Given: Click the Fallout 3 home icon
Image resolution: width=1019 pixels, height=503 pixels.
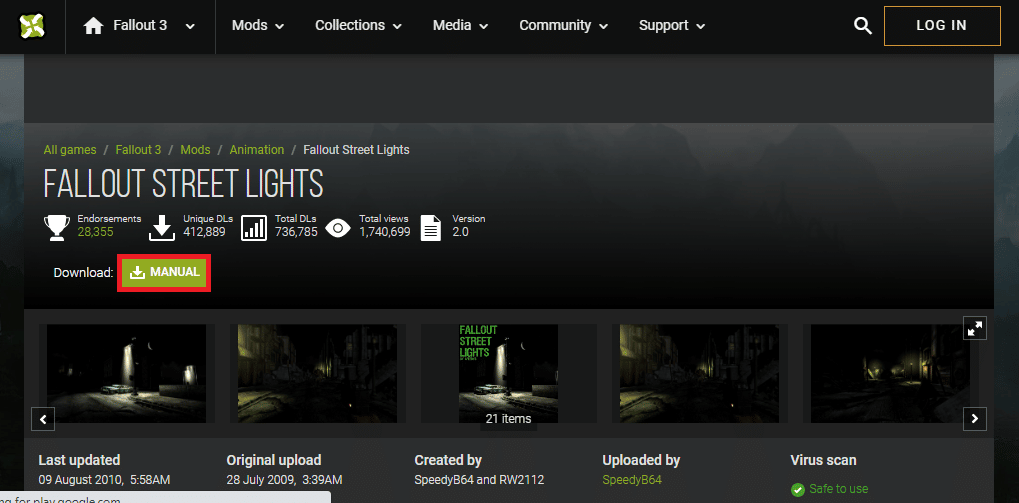Looking at the screenshot, I should pos(94,26).
